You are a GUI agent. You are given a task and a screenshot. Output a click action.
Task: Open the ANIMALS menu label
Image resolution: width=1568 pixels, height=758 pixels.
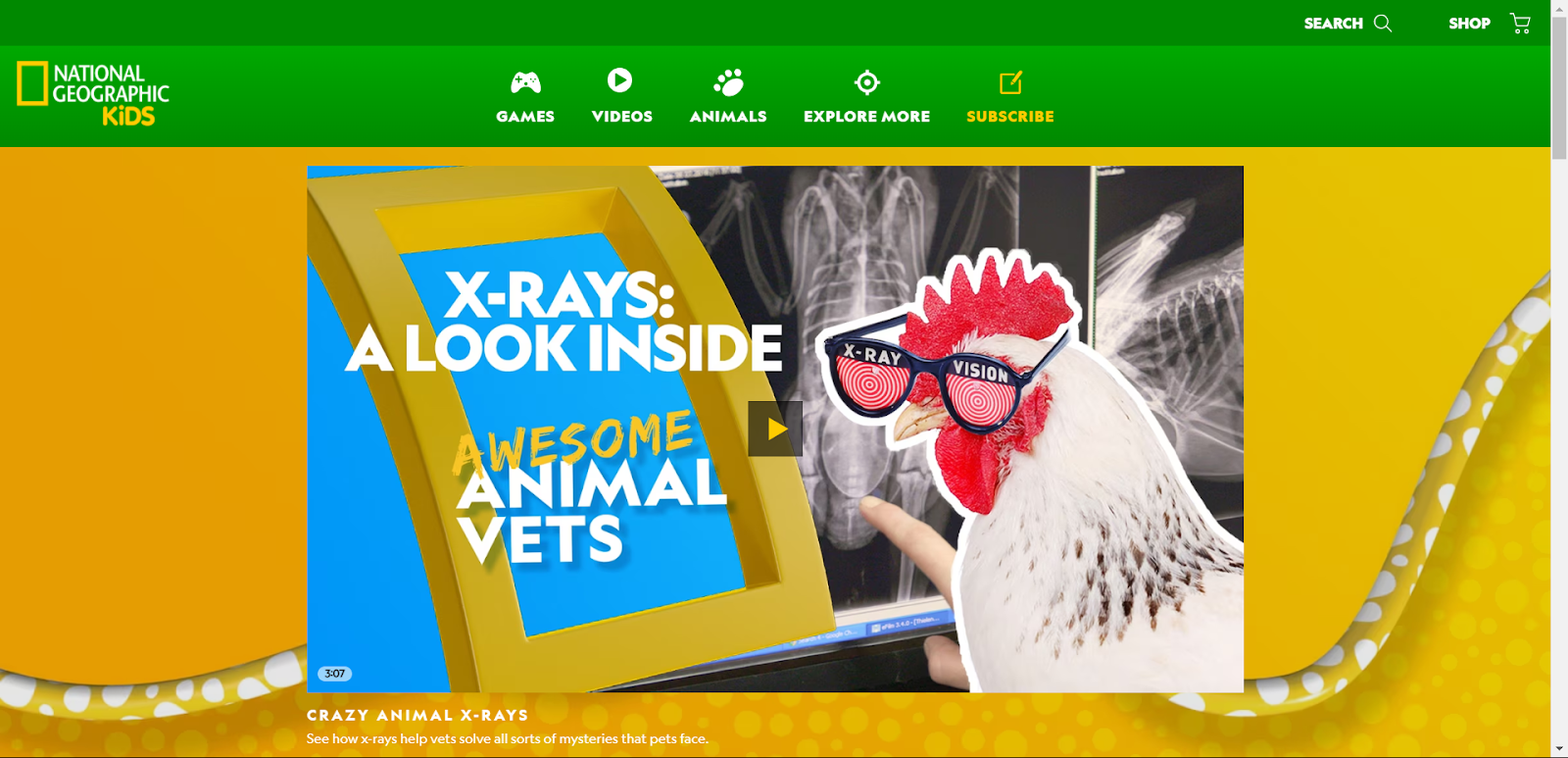point(728,117)
